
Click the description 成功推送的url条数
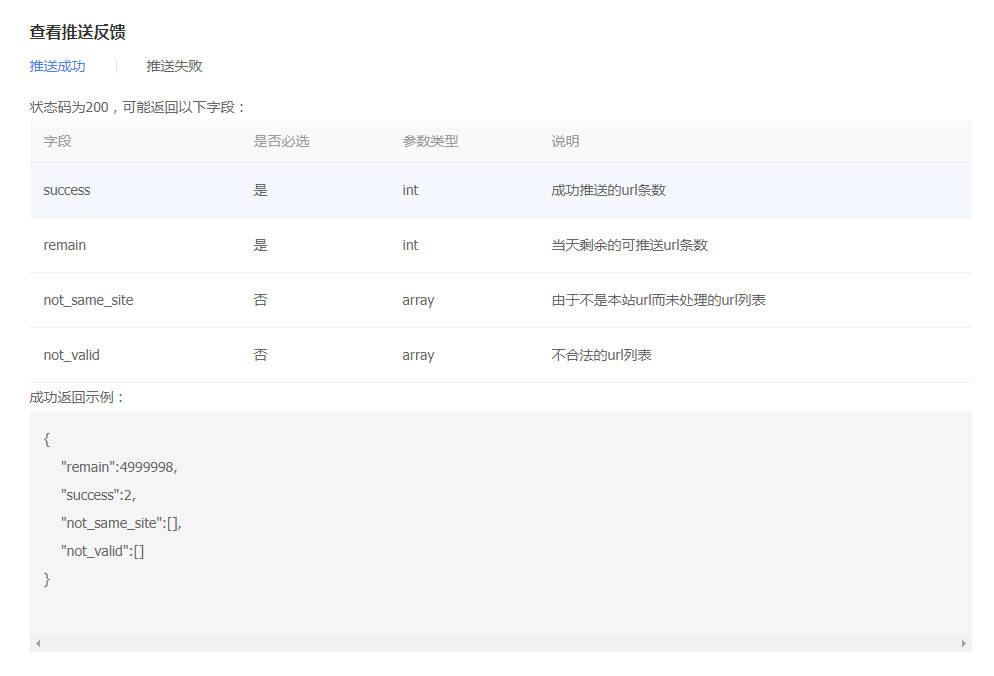click(608, 190)
